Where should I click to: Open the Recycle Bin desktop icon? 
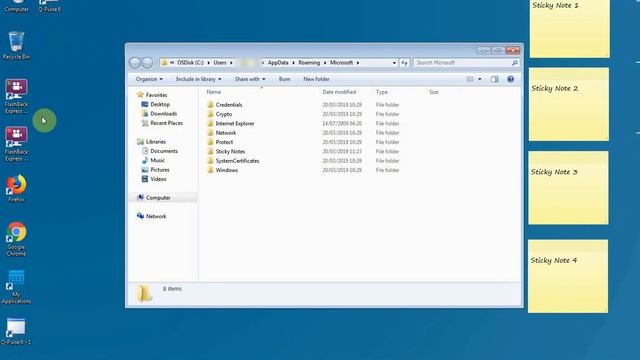[16, 45]
